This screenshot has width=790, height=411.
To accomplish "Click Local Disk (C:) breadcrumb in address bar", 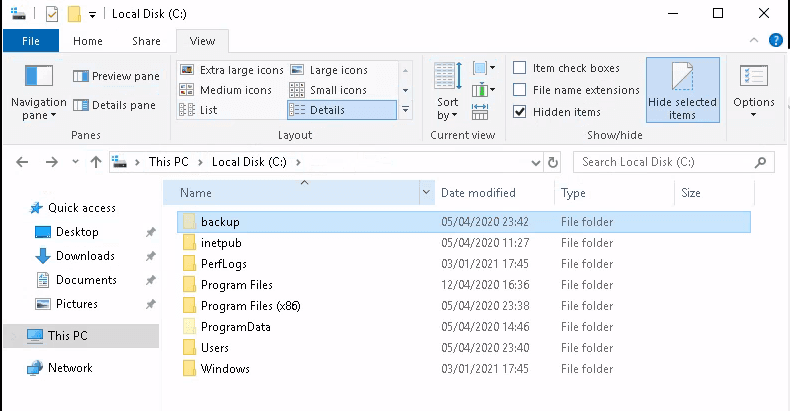I will tap(249, 162).
